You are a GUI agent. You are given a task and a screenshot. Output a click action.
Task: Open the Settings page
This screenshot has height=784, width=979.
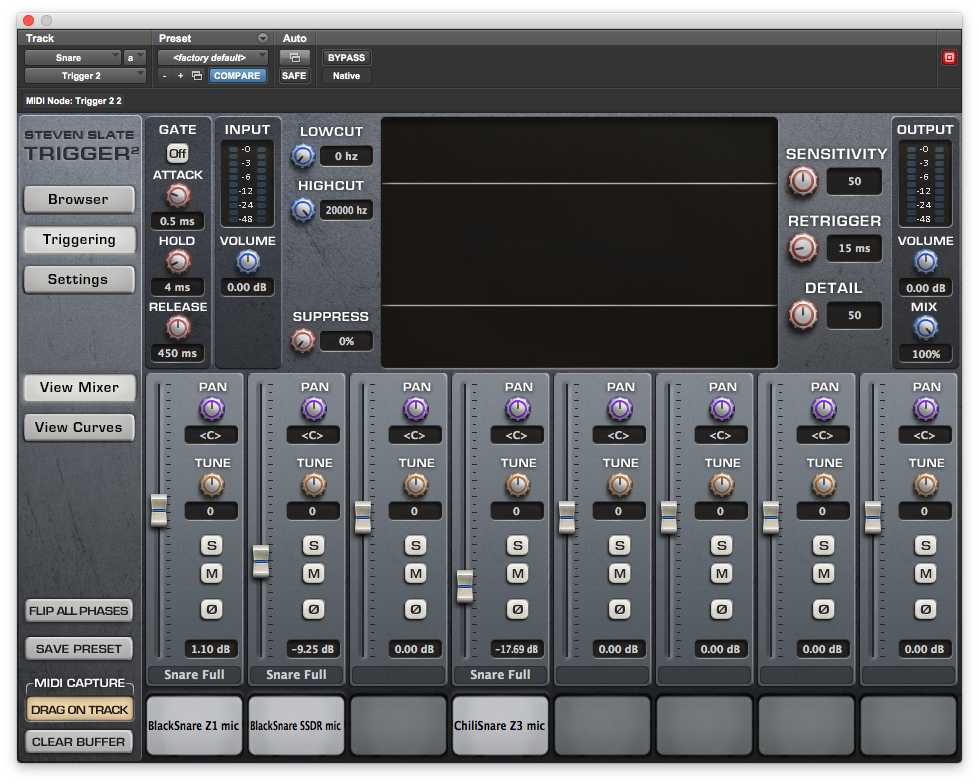[x=79, y=280]
